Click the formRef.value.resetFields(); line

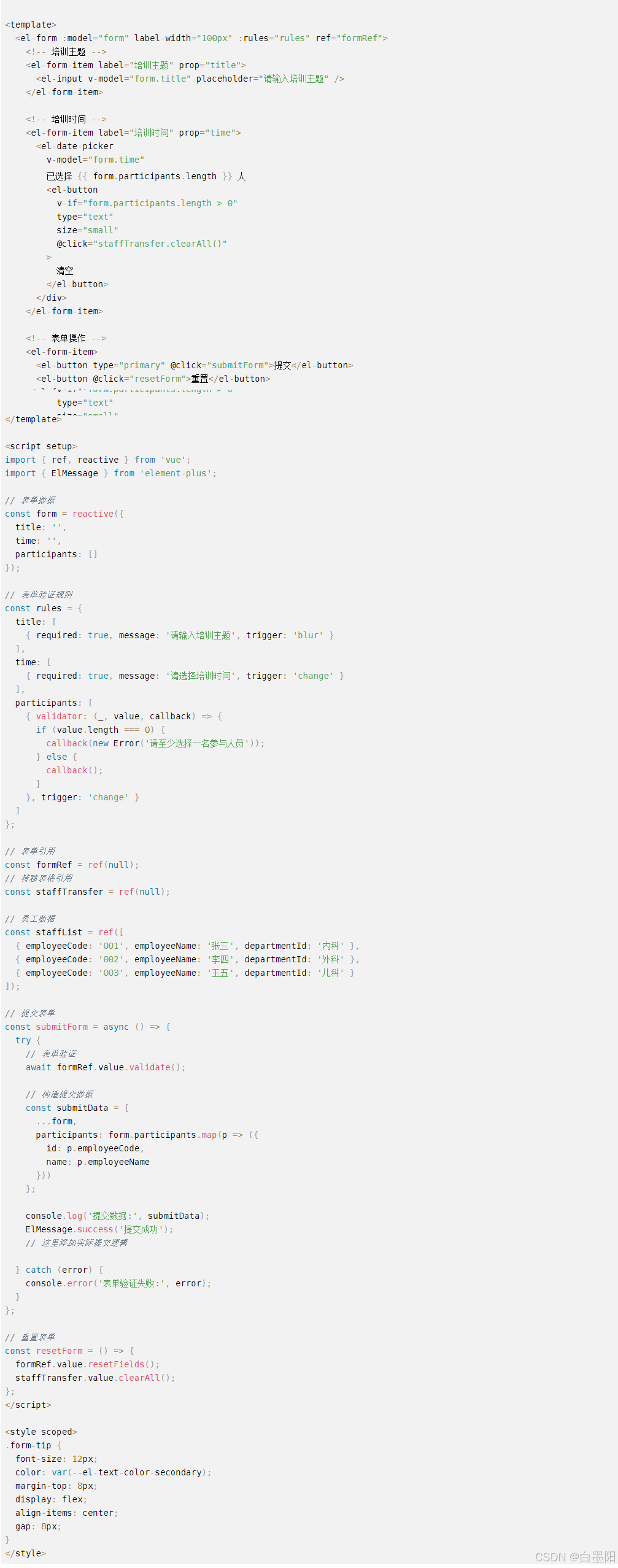click(88, 1364)
